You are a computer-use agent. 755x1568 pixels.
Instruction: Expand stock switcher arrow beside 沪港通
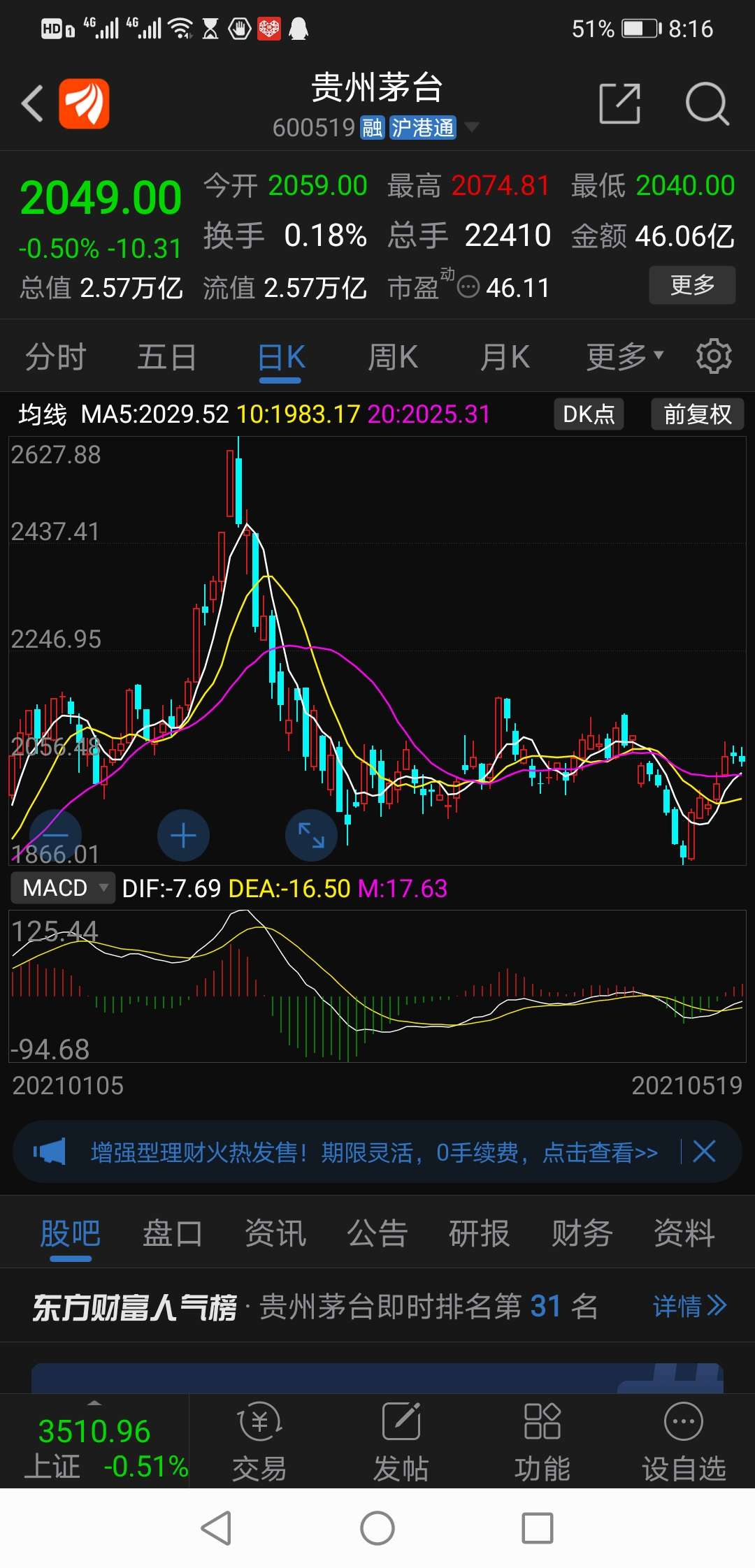click(x=472, y=127)
